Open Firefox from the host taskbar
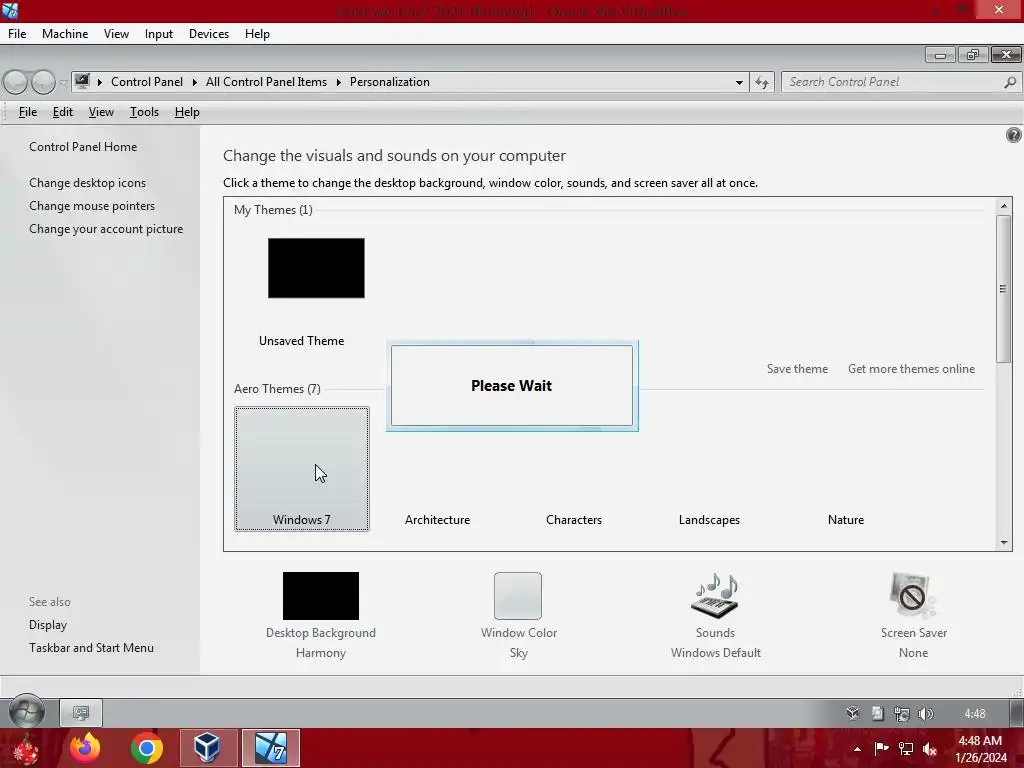Viewport: 1024px width, 768px height. tap(85, 748)
